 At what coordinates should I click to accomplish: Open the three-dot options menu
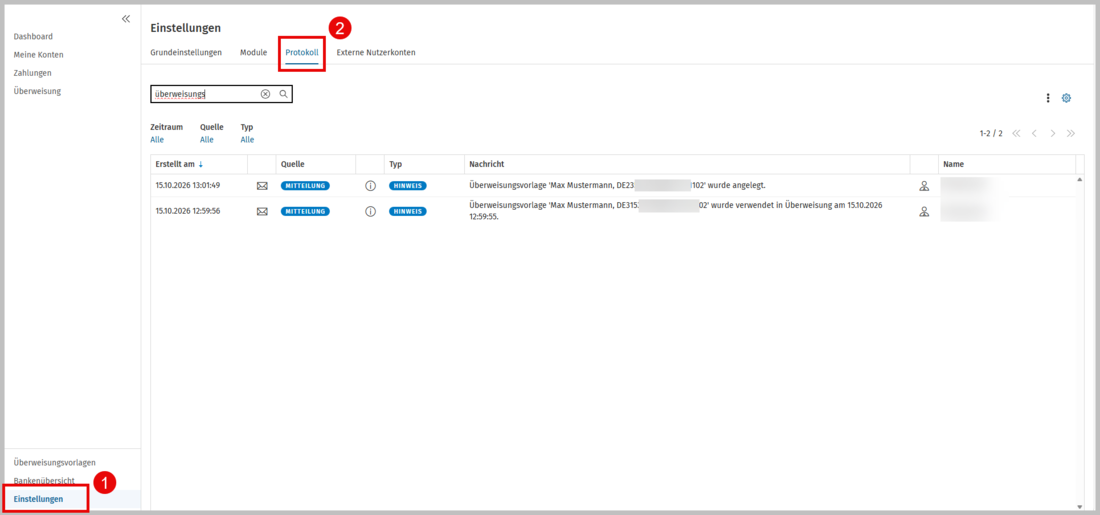1048,98
